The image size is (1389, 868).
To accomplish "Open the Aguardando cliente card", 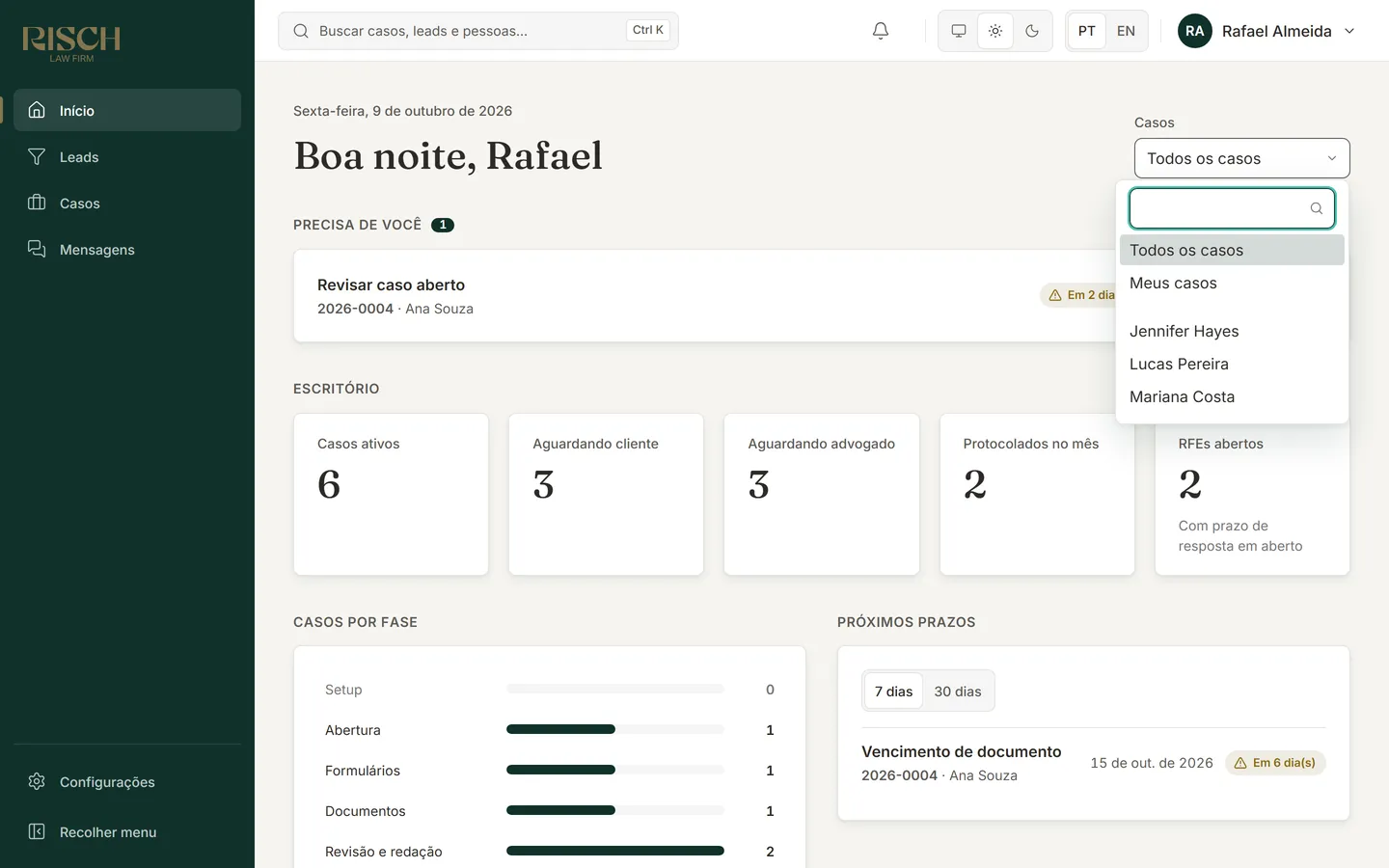I will (x=606, y=495).
